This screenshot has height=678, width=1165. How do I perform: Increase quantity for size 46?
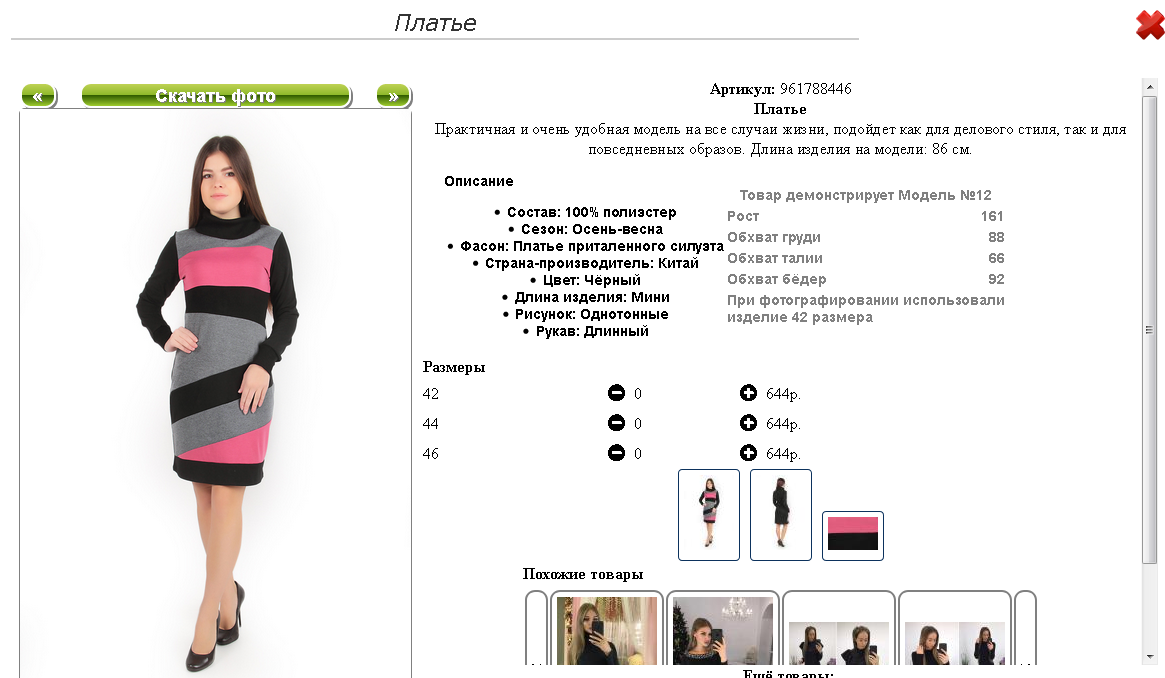748,452
